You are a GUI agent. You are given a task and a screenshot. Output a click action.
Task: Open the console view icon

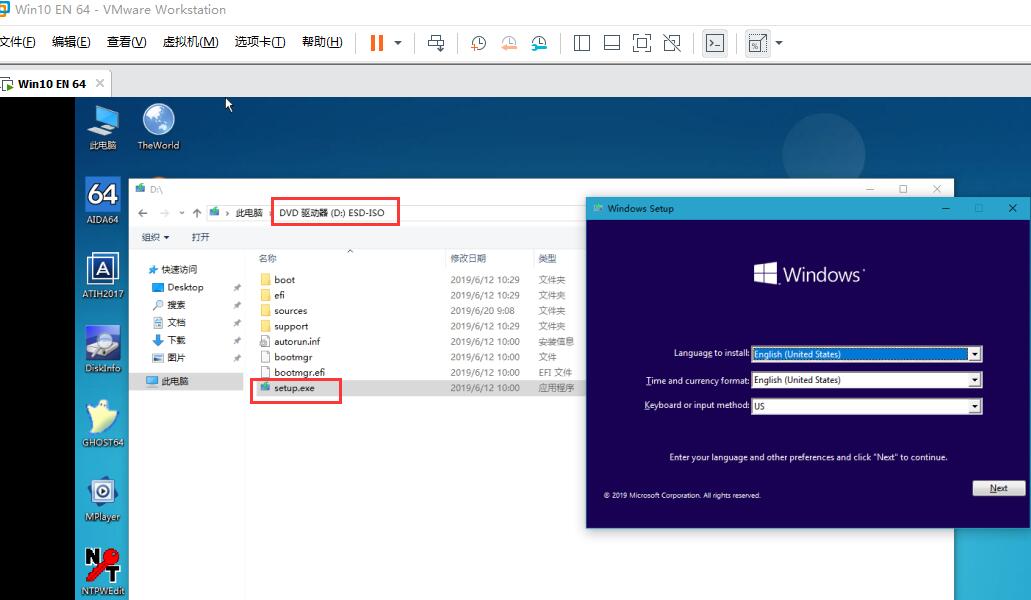coord(715,43)
